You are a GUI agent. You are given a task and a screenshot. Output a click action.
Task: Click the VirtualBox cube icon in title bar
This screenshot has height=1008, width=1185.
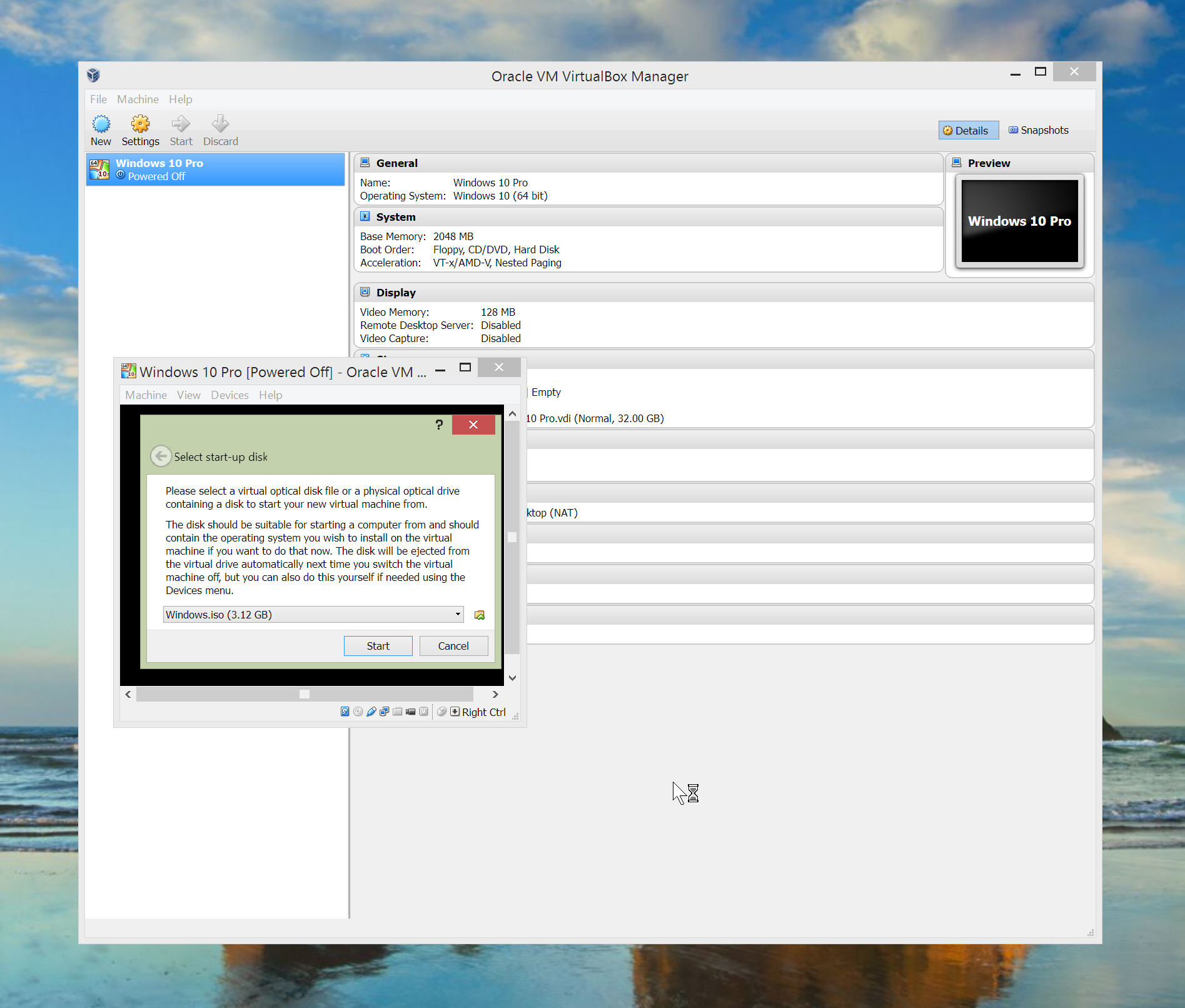(93, 76)
